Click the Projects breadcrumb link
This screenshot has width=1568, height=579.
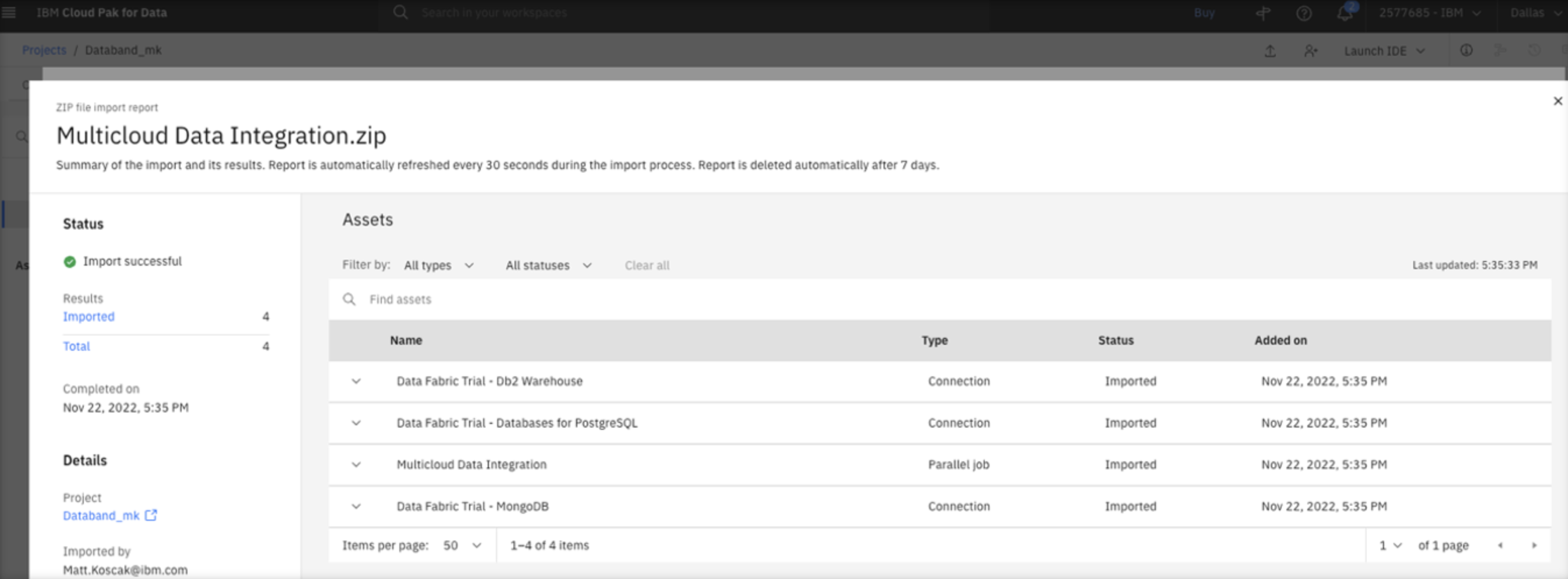(44, 50)
